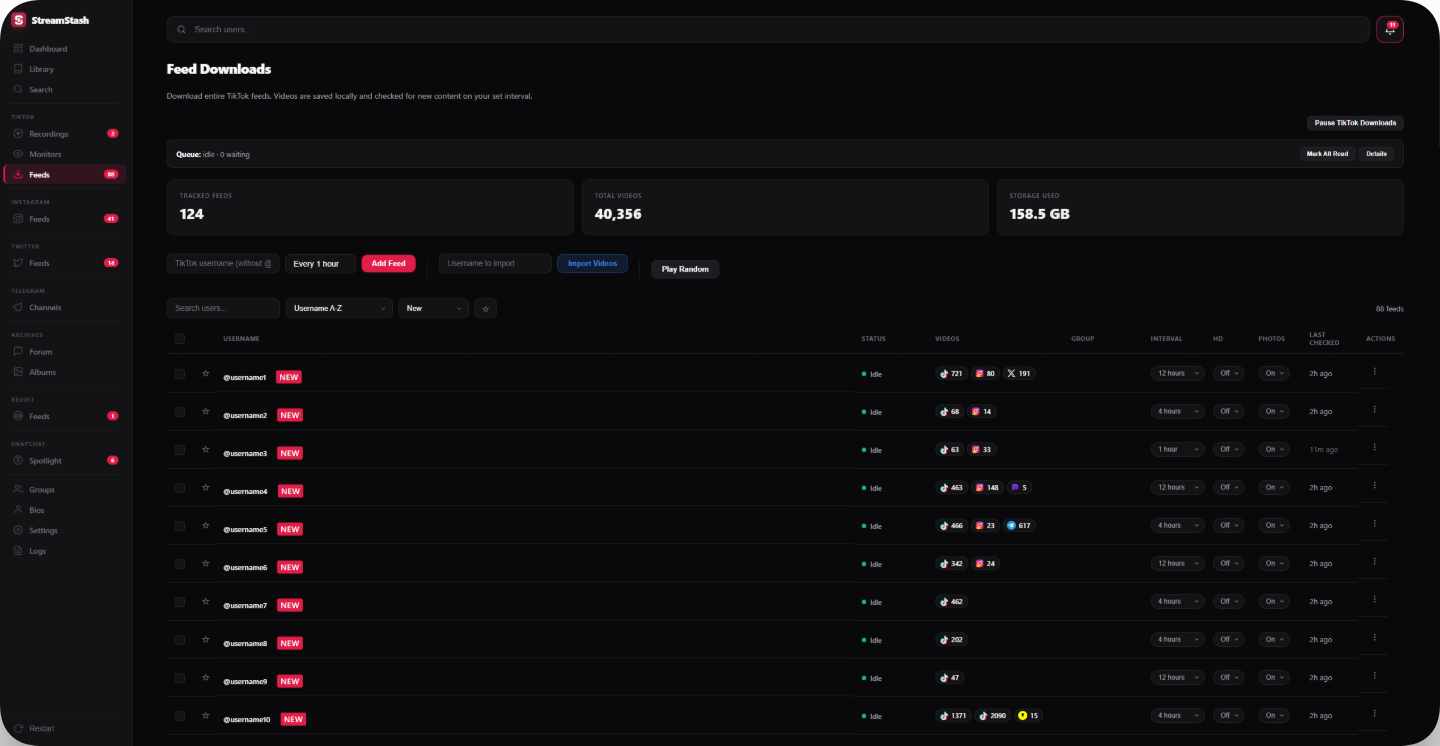Click TikTok video count badge for @username7
The image size is (1440, 746).
click(951, 602)
